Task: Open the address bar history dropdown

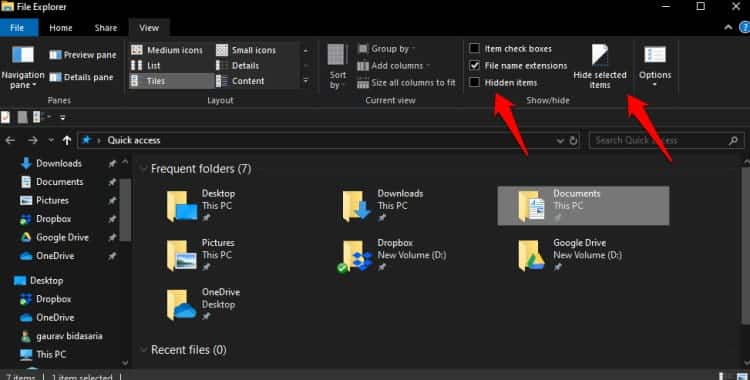Action: click(x=560, y=141)
